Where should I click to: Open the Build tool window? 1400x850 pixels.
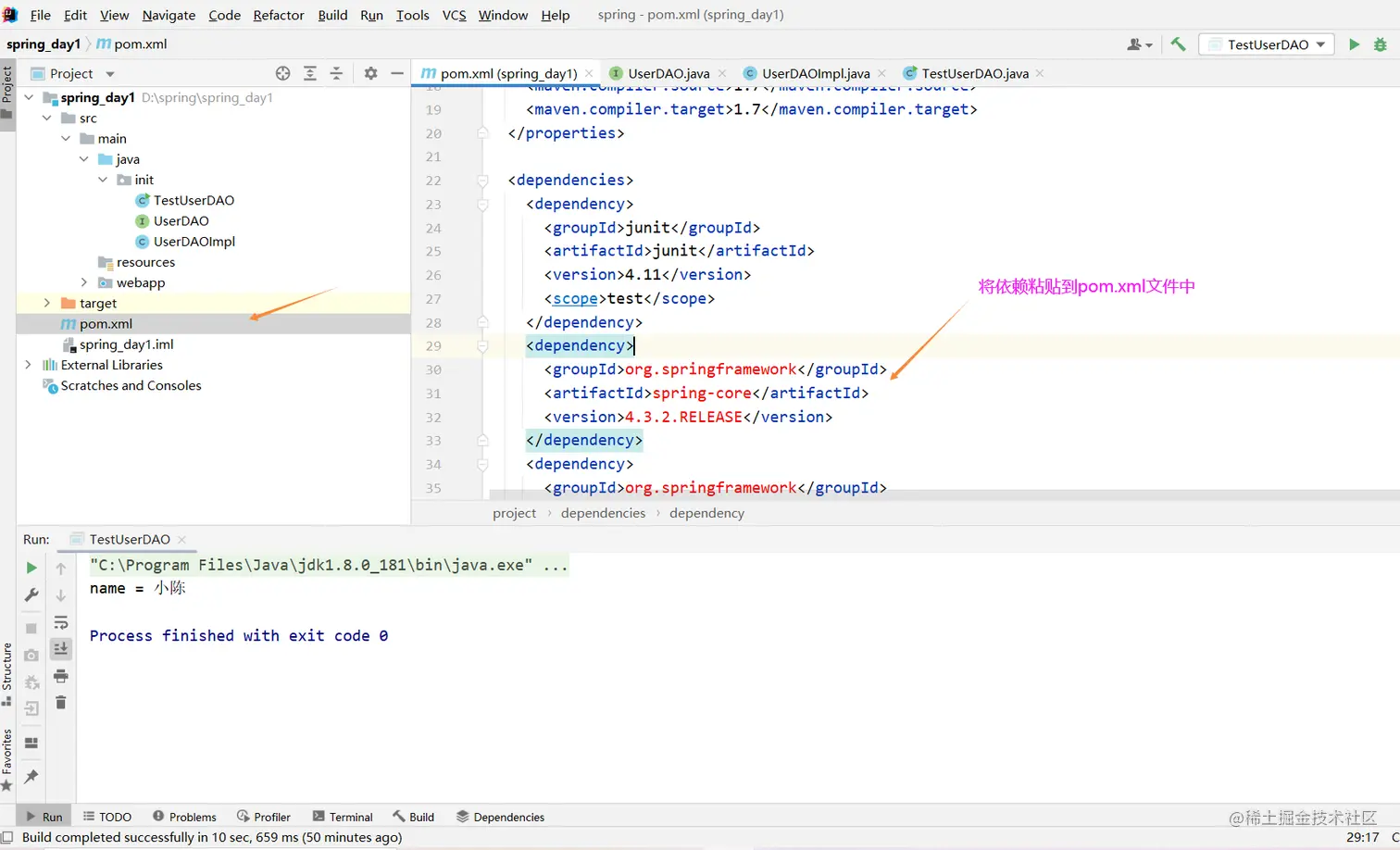coord(413,817)
